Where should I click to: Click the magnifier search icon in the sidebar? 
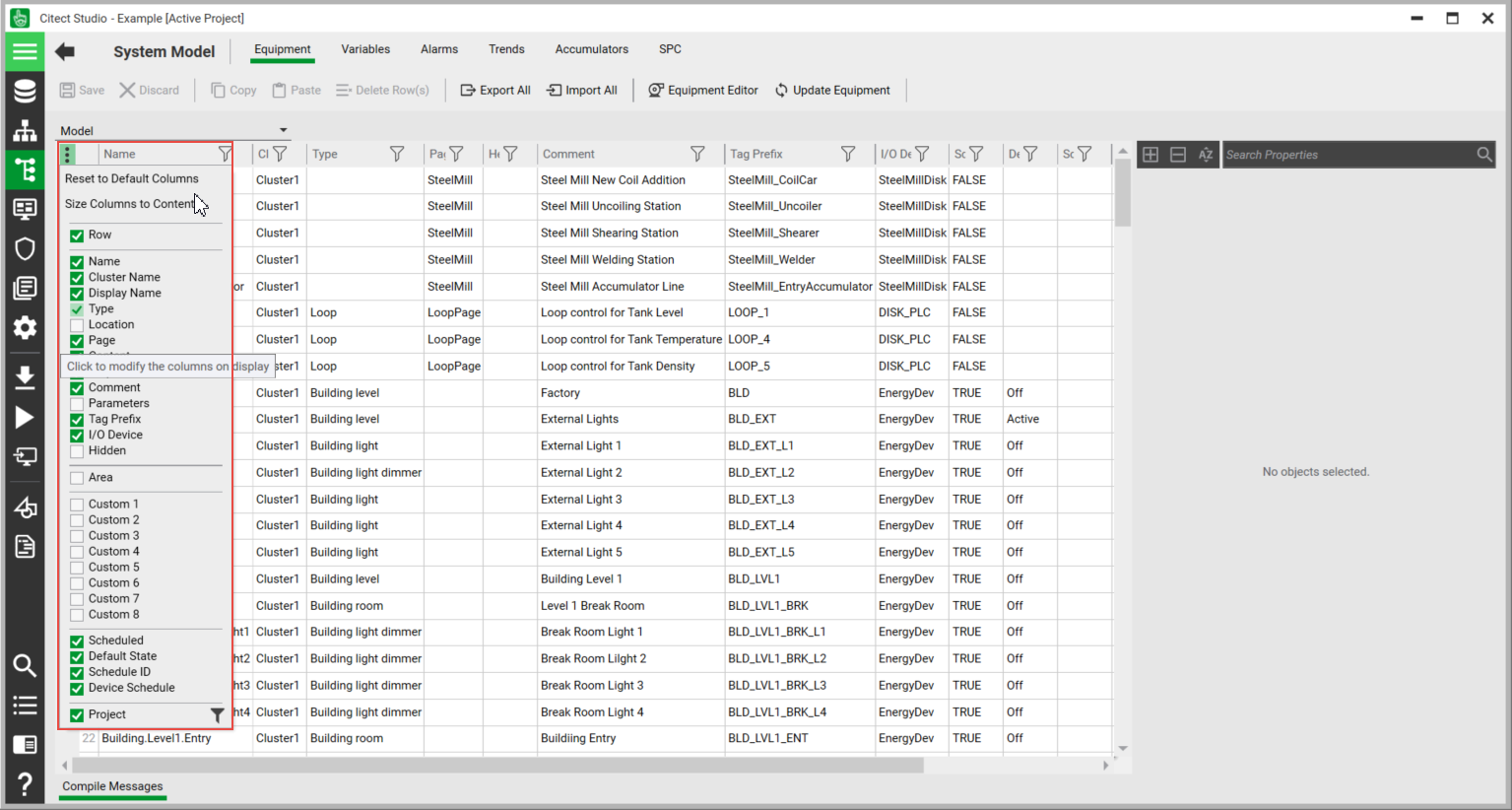25,665
